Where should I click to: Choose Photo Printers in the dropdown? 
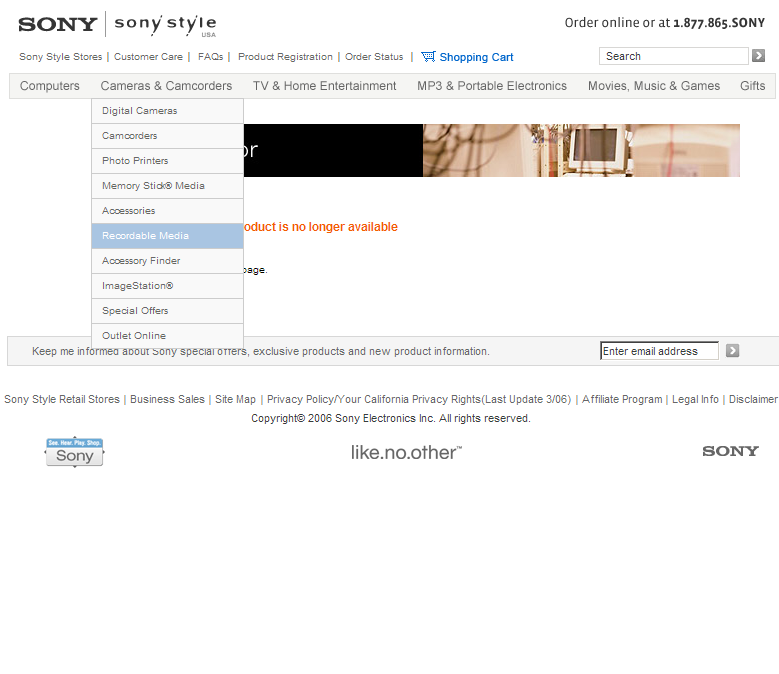pyautogui.click(x=167, y=161)
